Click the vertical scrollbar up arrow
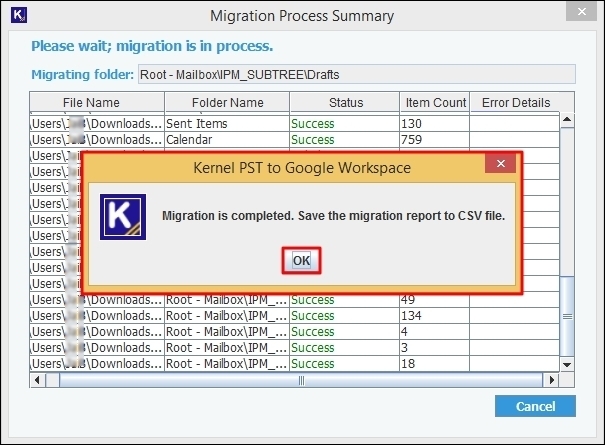Viewport: 605px width, 445px height. [x=567, y=119]
